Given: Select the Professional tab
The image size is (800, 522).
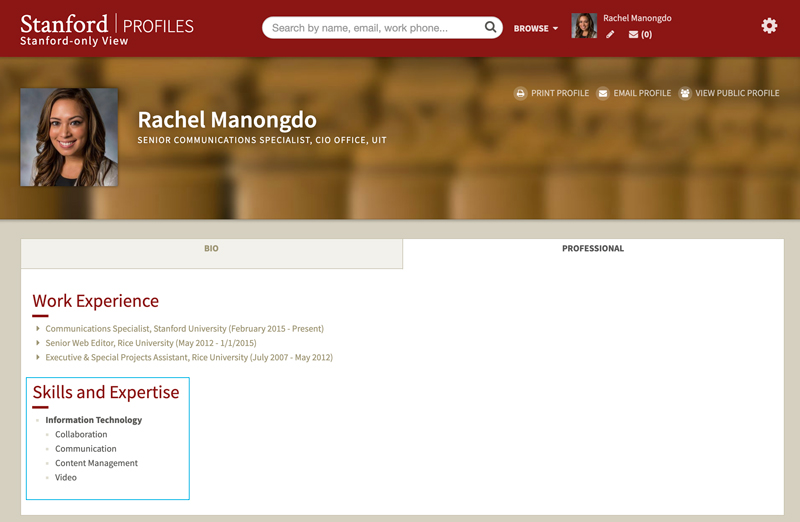Looking at the screenshot, I should (x=592, y=249).
